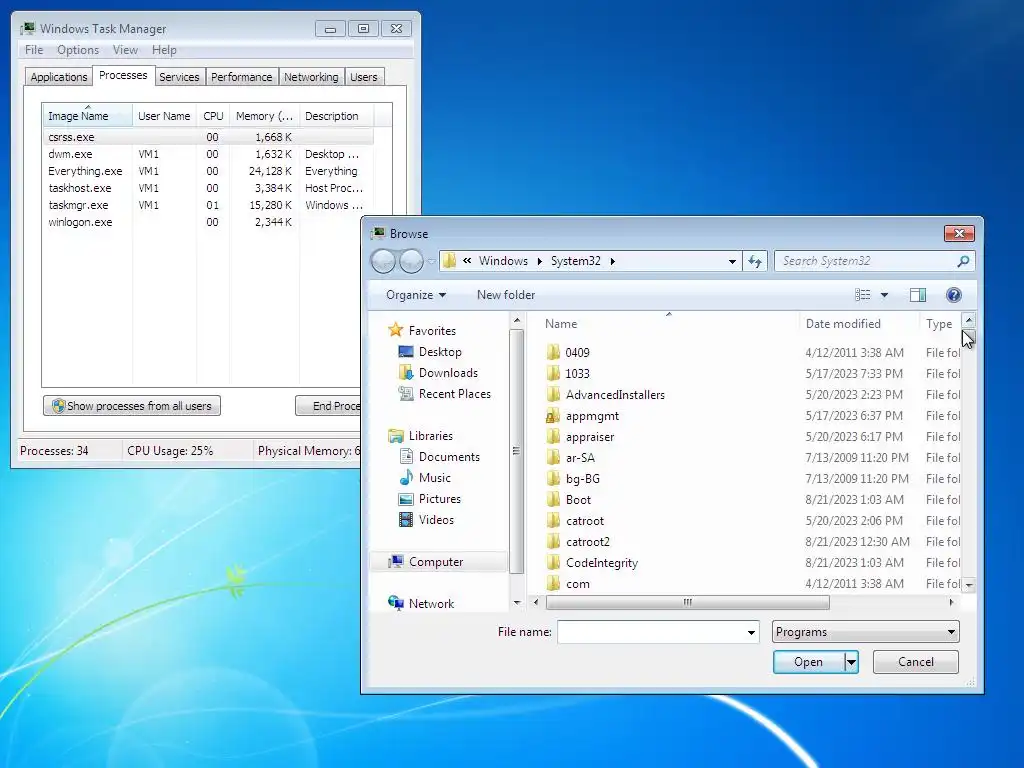Viewport: 1024px width, 768px height.
Task: Click the Documents library icon
Action: pos(406,456)
